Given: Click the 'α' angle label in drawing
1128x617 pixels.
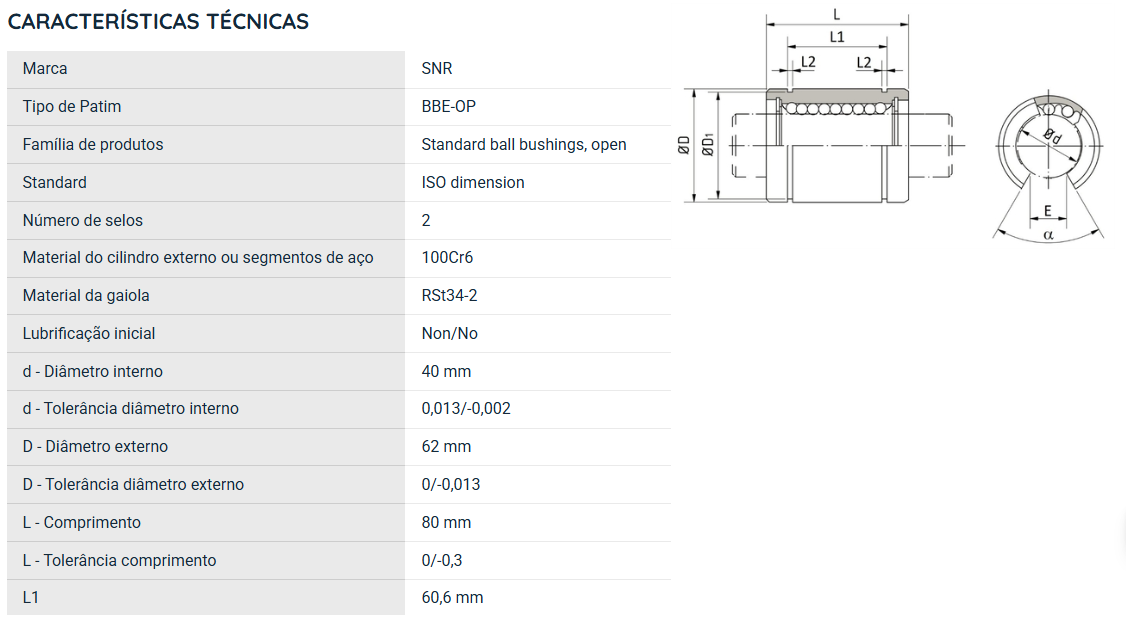Looking at the screenshot, I should pyautogui.click(x=1048, y=234).
